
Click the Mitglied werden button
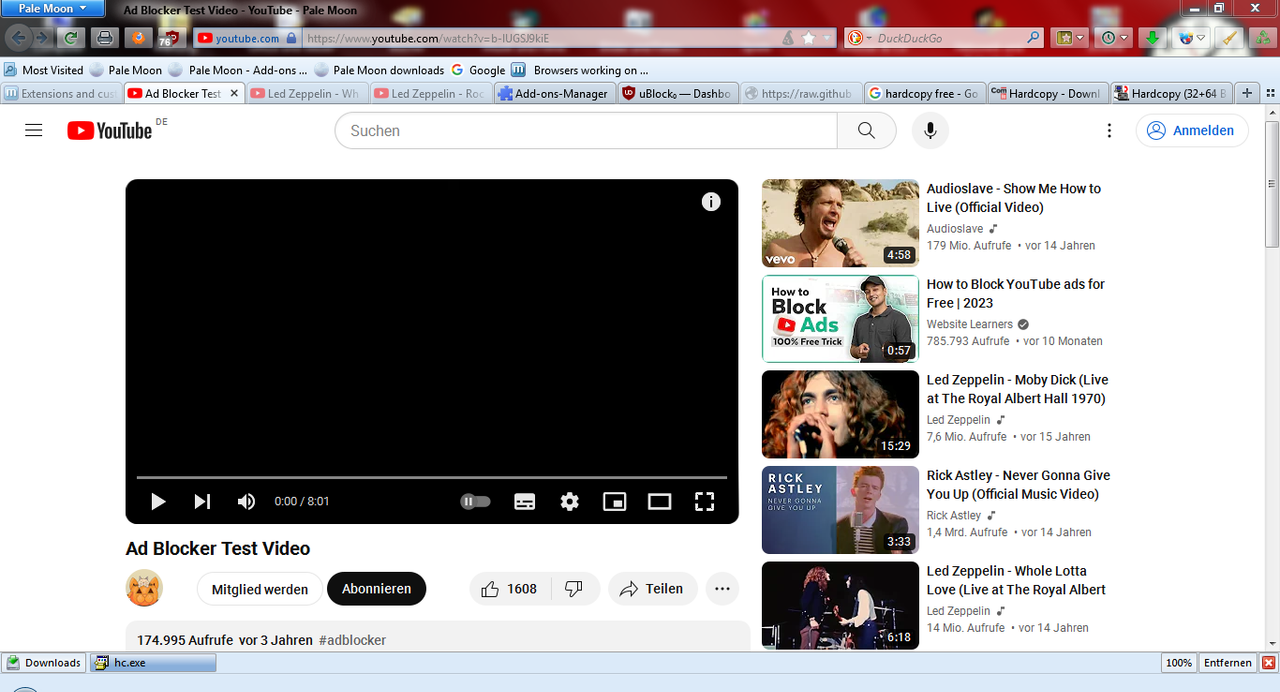260,589
